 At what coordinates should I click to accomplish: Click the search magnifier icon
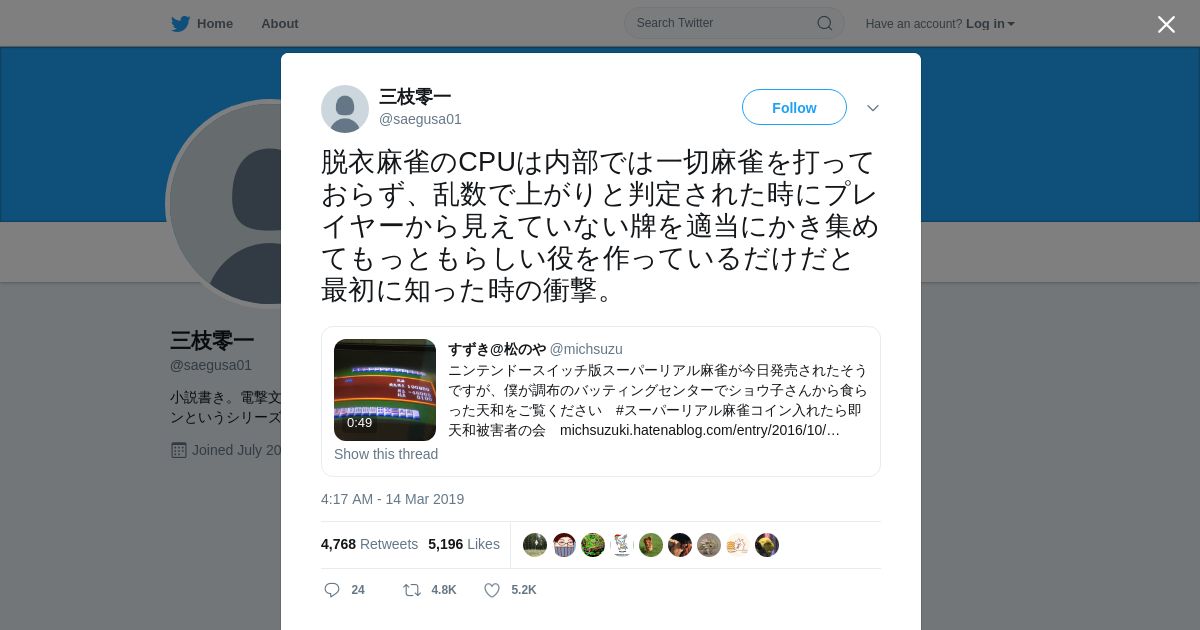pyautogui.click(x=825, y=23)
